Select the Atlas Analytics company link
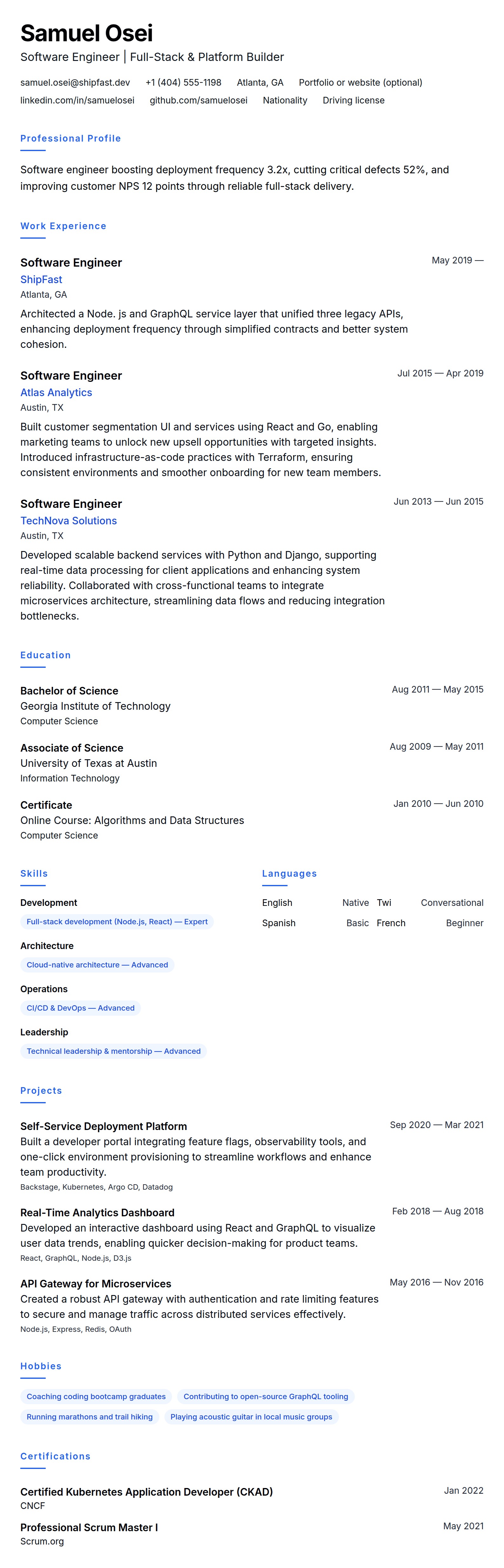The image size is (504, 1568). (x=56, y=393)
